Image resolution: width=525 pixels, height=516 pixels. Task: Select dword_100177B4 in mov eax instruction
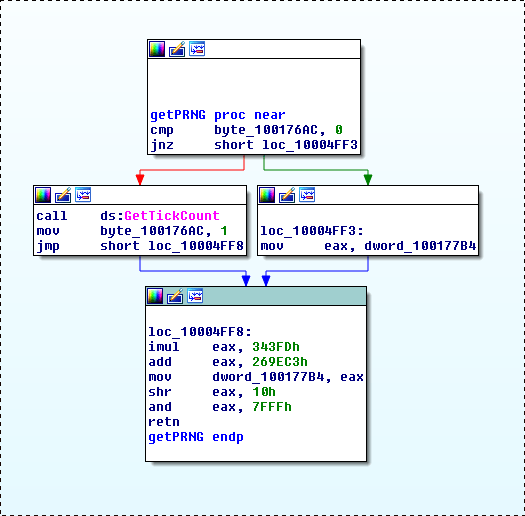pos(420,246)
